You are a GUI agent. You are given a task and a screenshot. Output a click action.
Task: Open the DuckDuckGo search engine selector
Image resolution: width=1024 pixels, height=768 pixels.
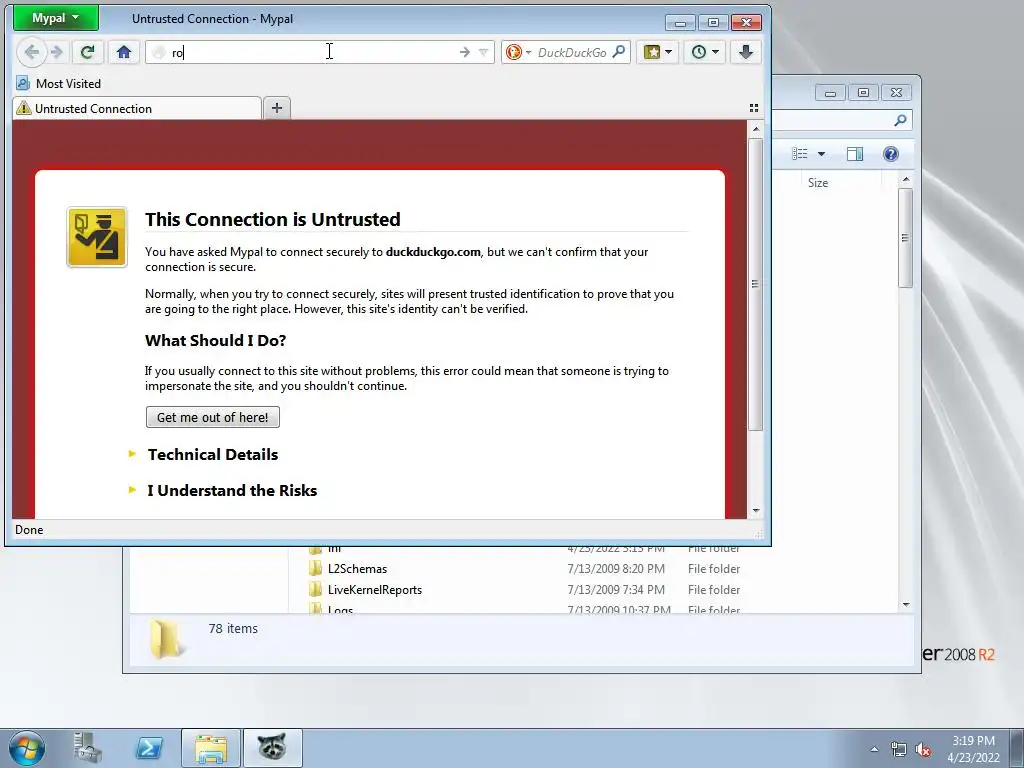tap(519, 52)
